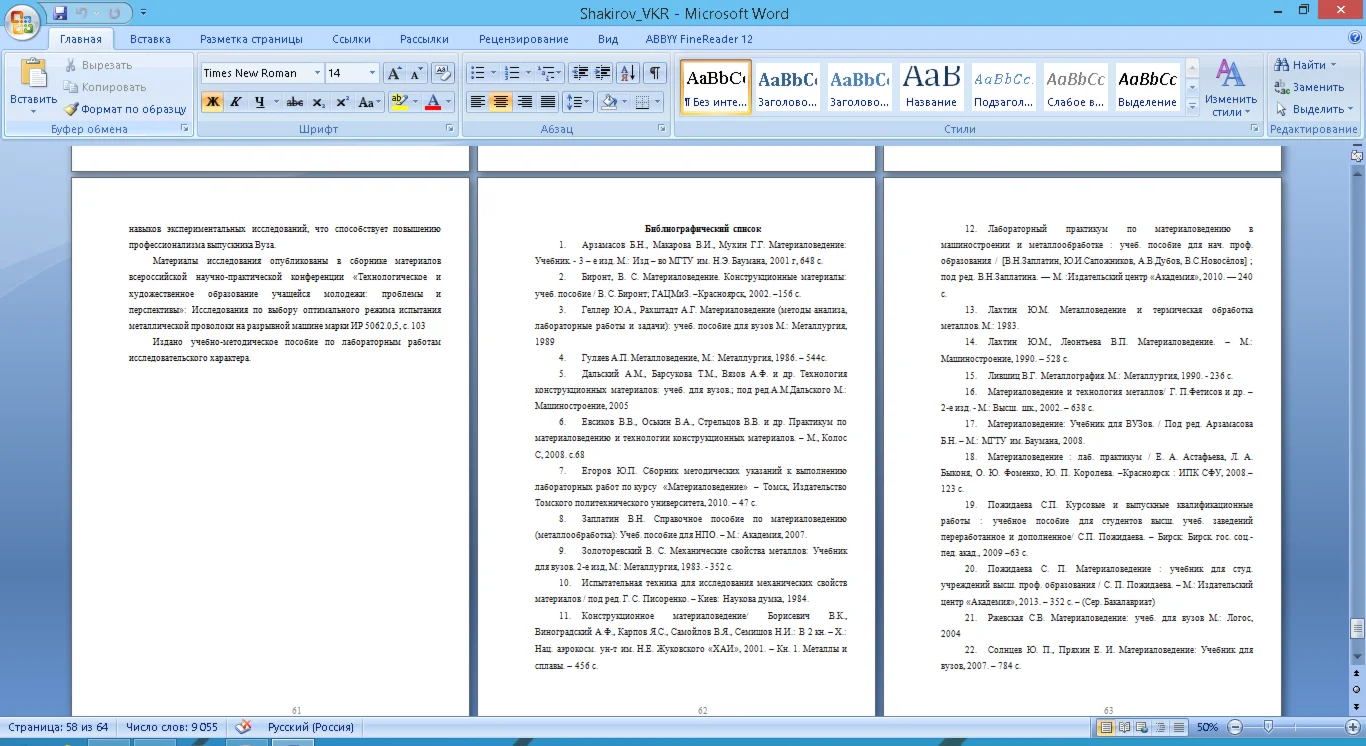1366x746 pixels.
Task: Click the Изменить стили button
Action: point(1230,88)
